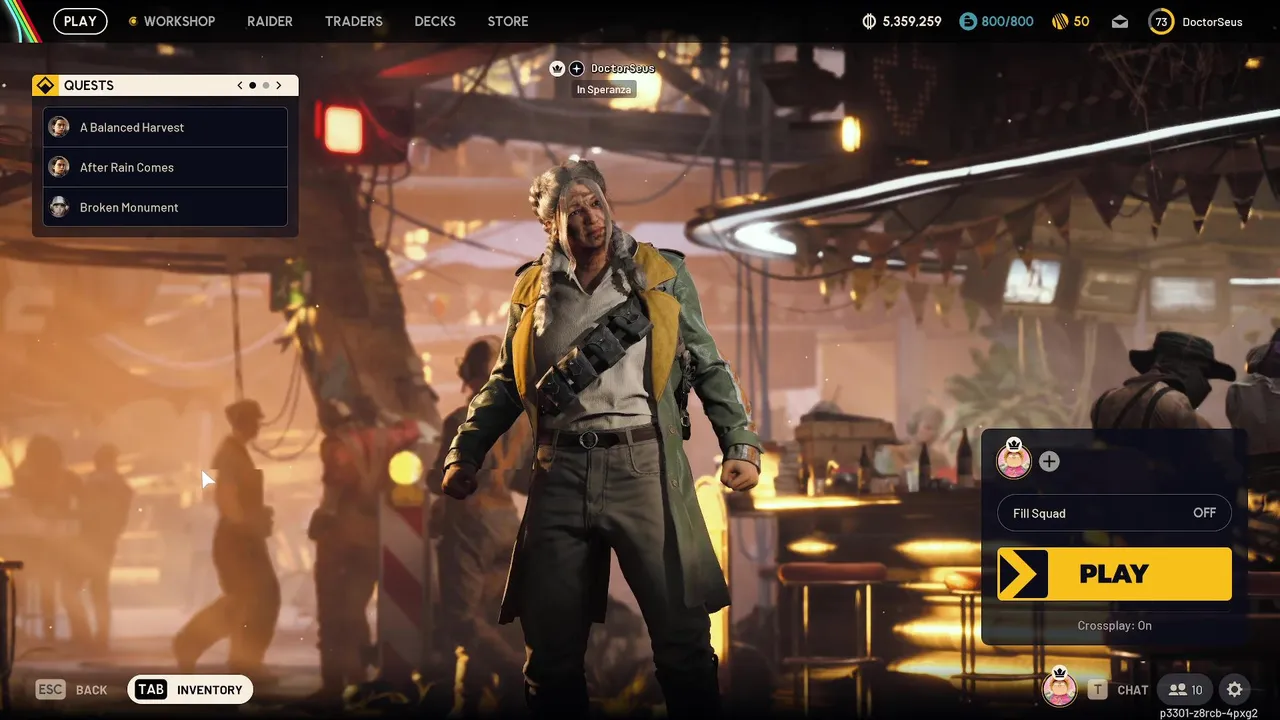Open A Balanced Harvest quest
Viewport: 1280px width, 720px height.
pos(166,127)
